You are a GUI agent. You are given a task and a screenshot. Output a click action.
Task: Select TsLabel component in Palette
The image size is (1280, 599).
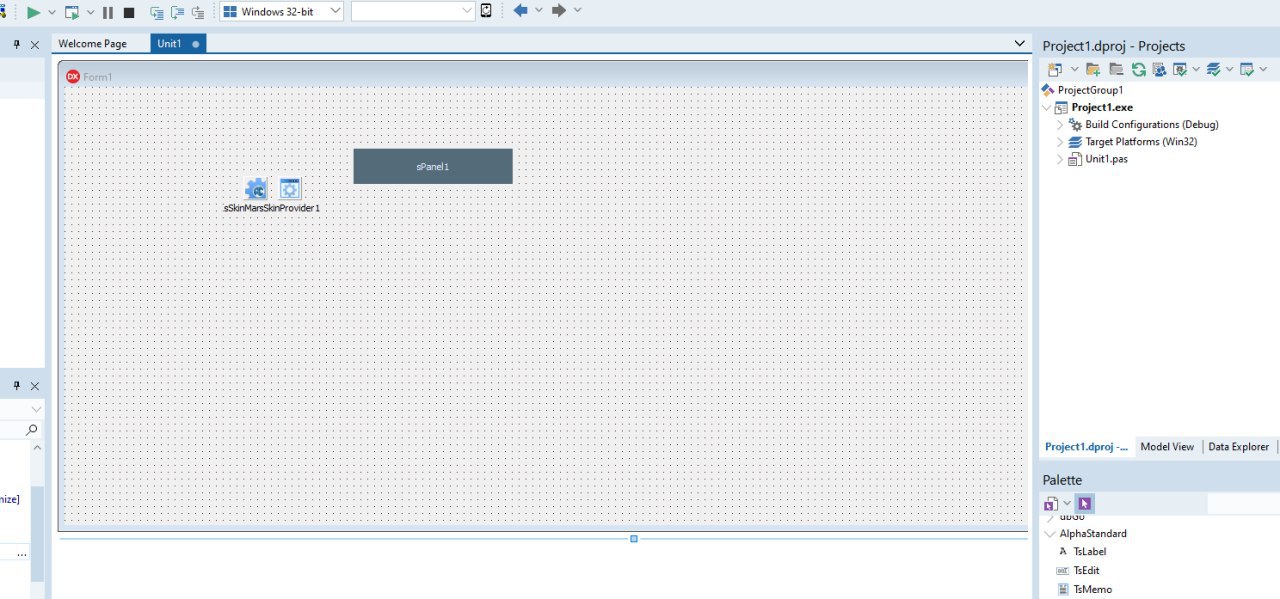1089,552
